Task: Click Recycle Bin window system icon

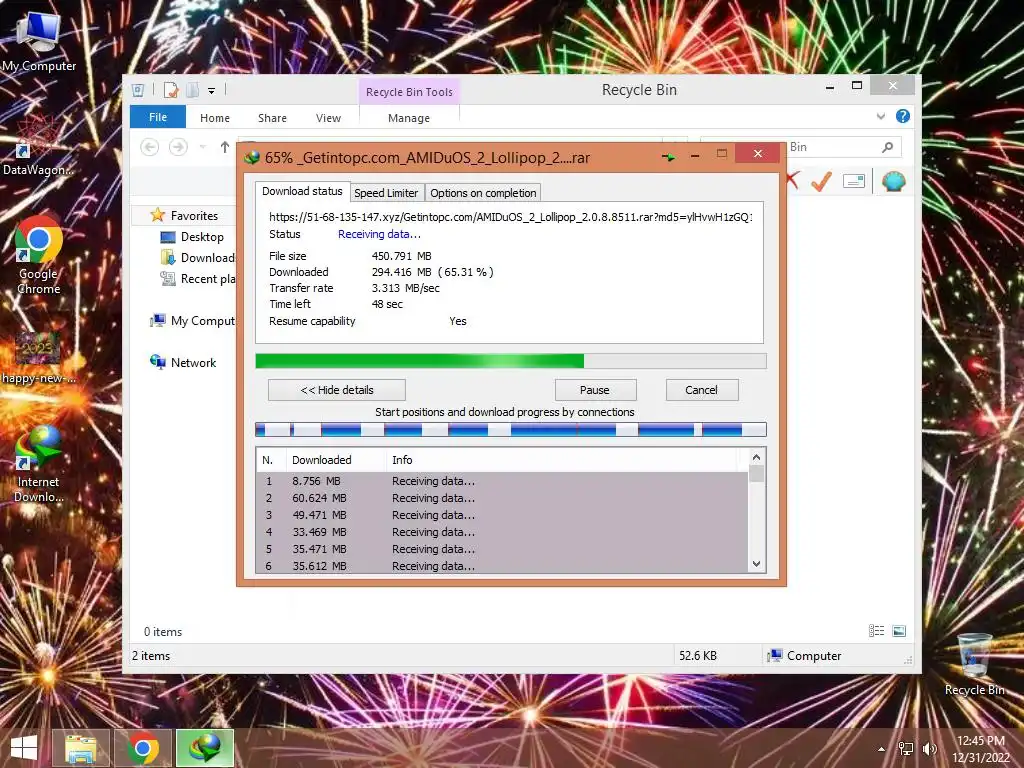Action: (x=138, y=90)
